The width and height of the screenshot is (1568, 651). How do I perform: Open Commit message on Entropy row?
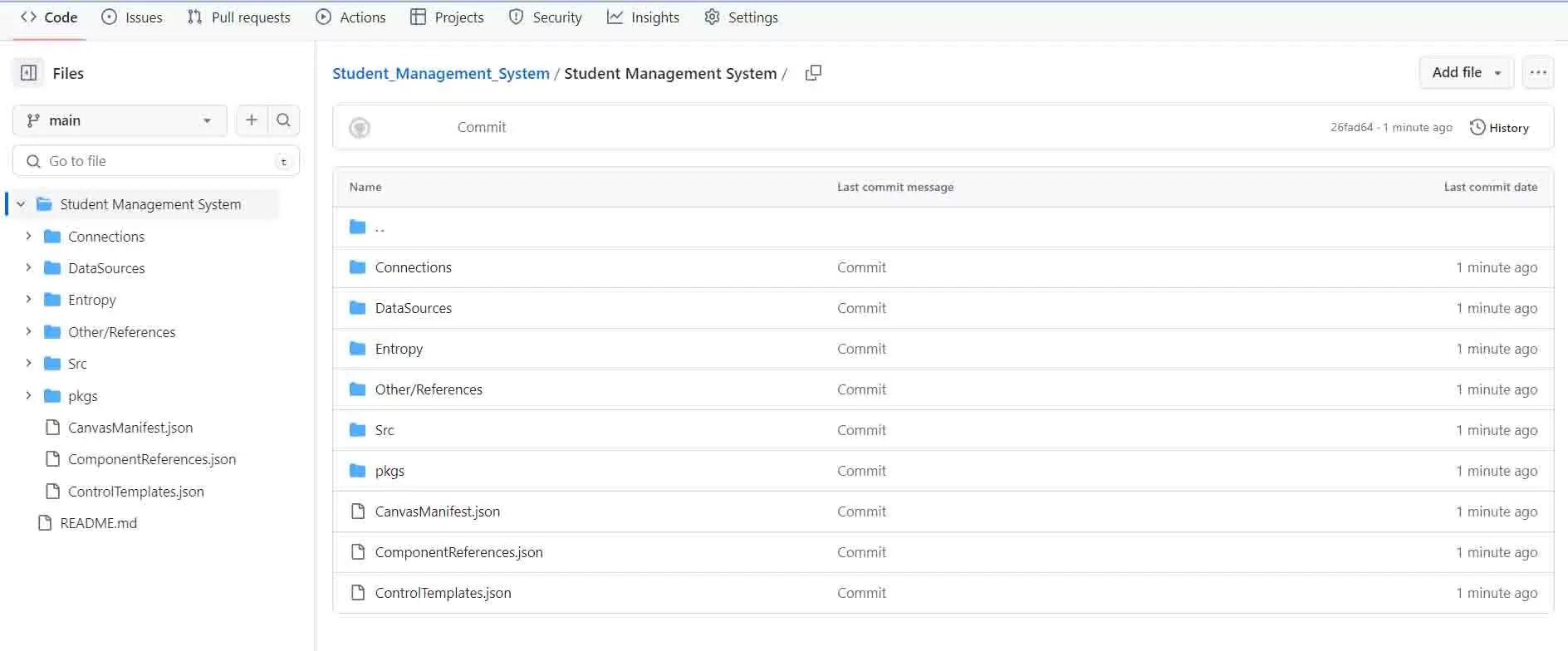861,349
